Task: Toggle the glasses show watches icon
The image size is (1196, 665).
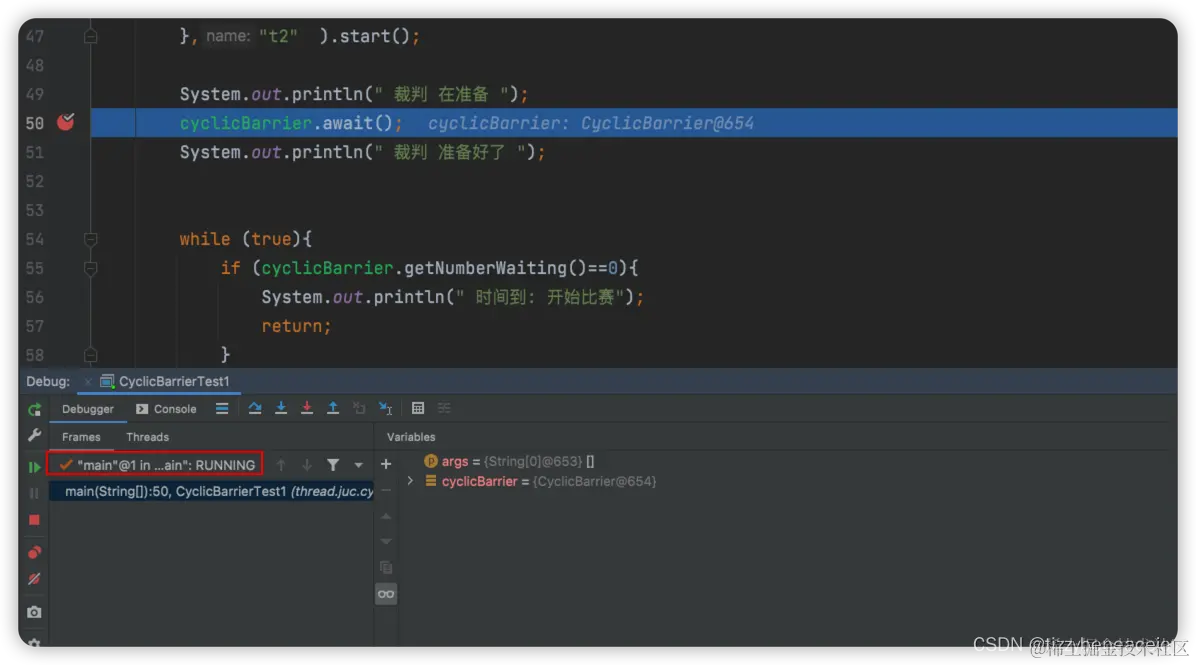Action: (x=386, y=594)
